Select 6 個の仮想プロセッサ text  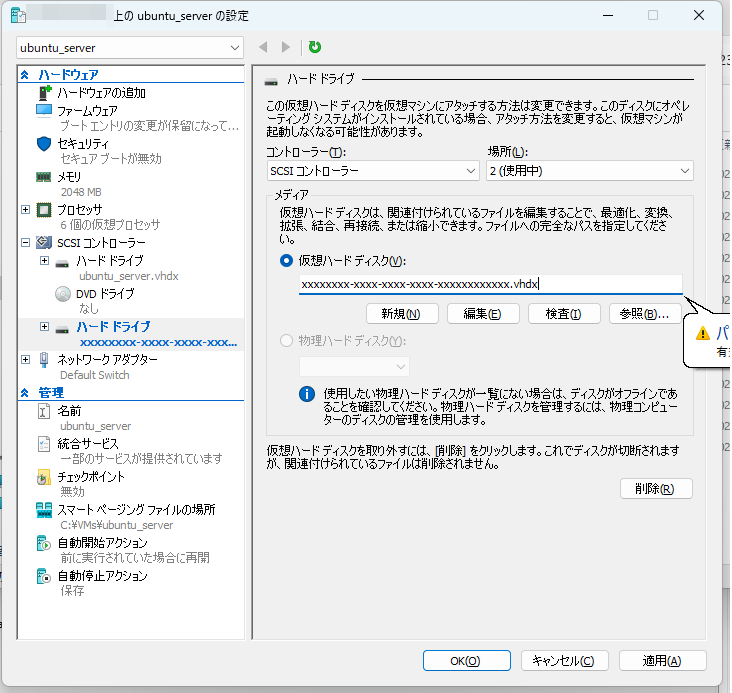pos(110,225)
